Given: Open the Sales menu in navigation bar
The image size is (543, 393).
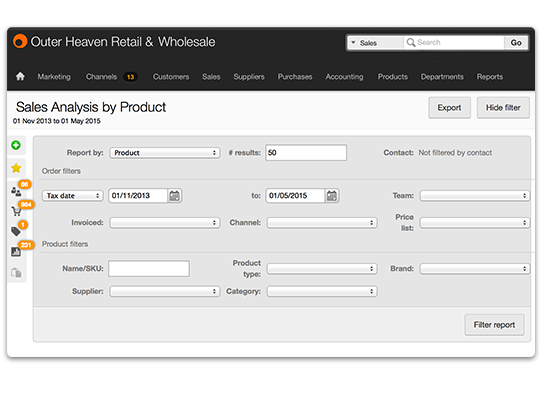Looking at the screenshot, I should coord(211,77).
